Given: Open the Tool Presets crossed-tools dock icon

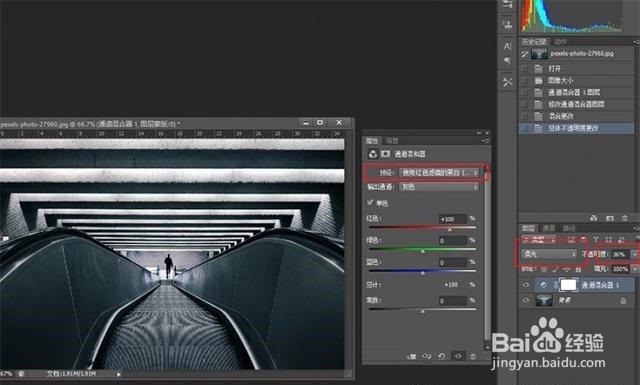Looking at the screenshot, I should click(507, 82).
